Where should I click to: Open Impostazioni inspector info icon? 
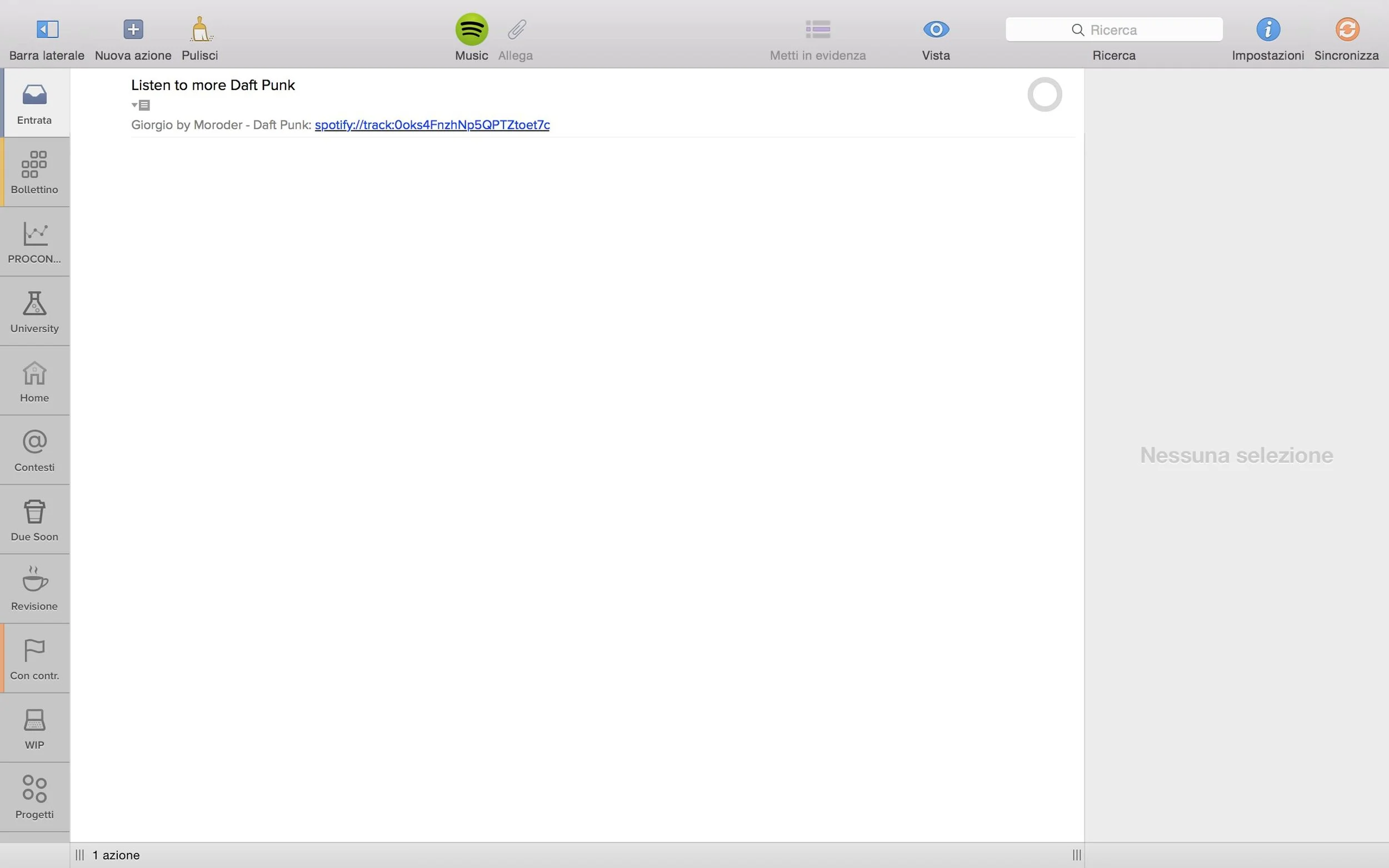coord(1268,29)
